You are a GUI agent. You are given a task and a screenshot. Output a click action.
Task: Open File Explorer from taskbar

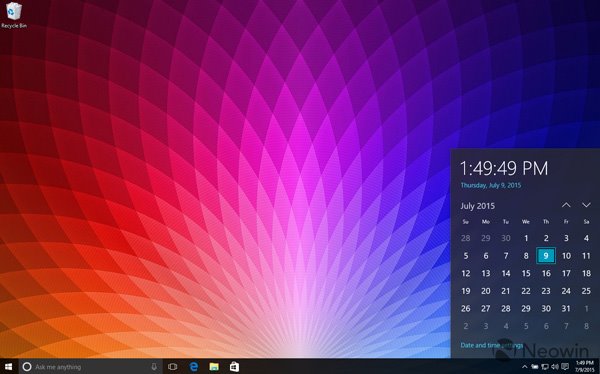(x=214, y=367)
